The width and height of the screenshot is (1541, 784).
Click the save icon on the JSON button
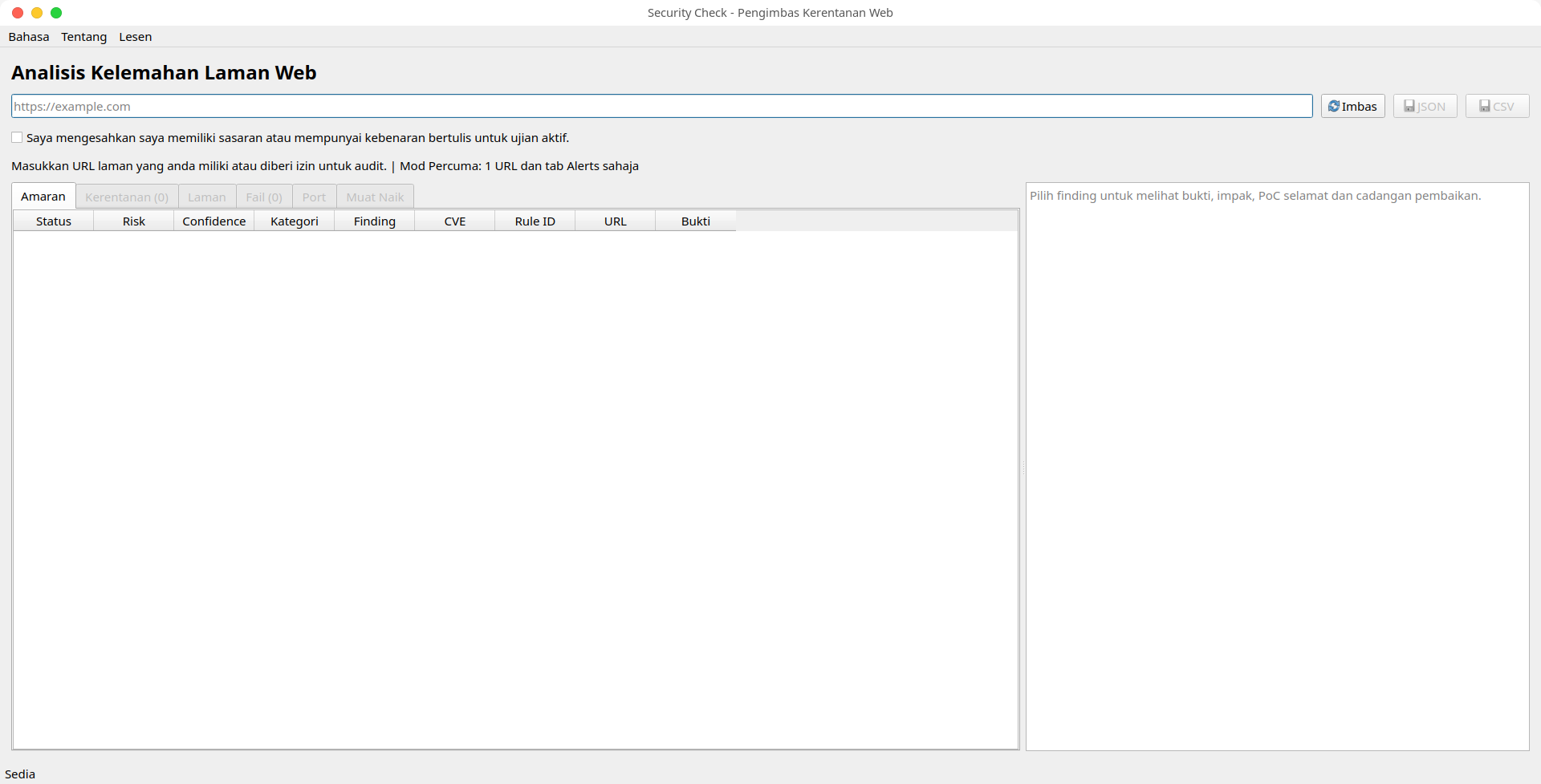coord(1409,106)
